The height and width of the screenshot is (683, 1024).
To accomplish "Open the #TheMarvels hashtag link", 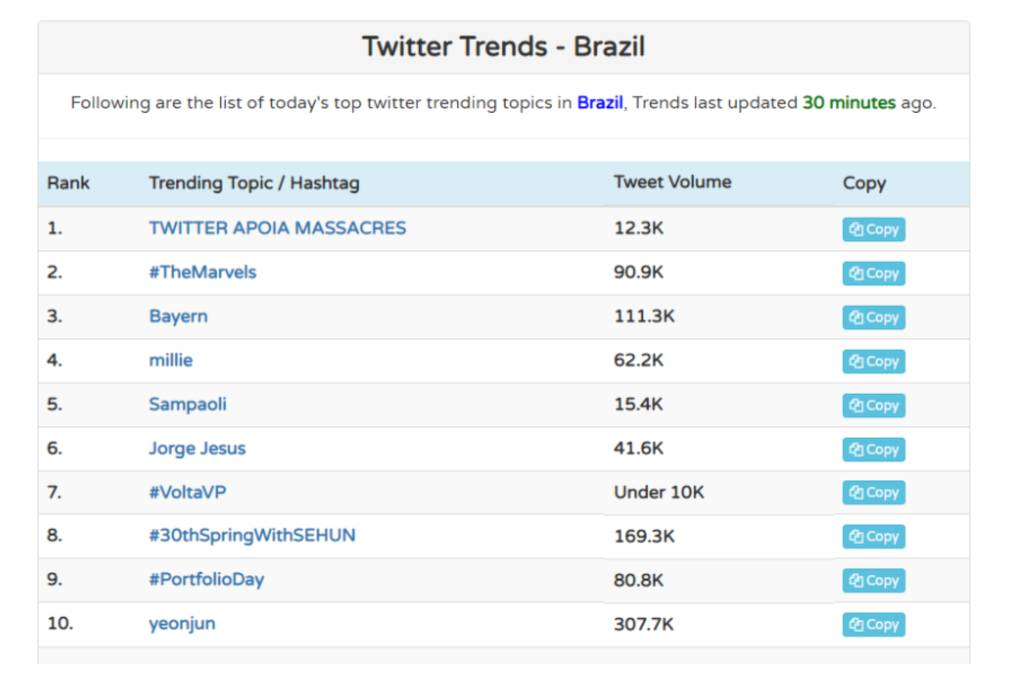I will [202, 272].
